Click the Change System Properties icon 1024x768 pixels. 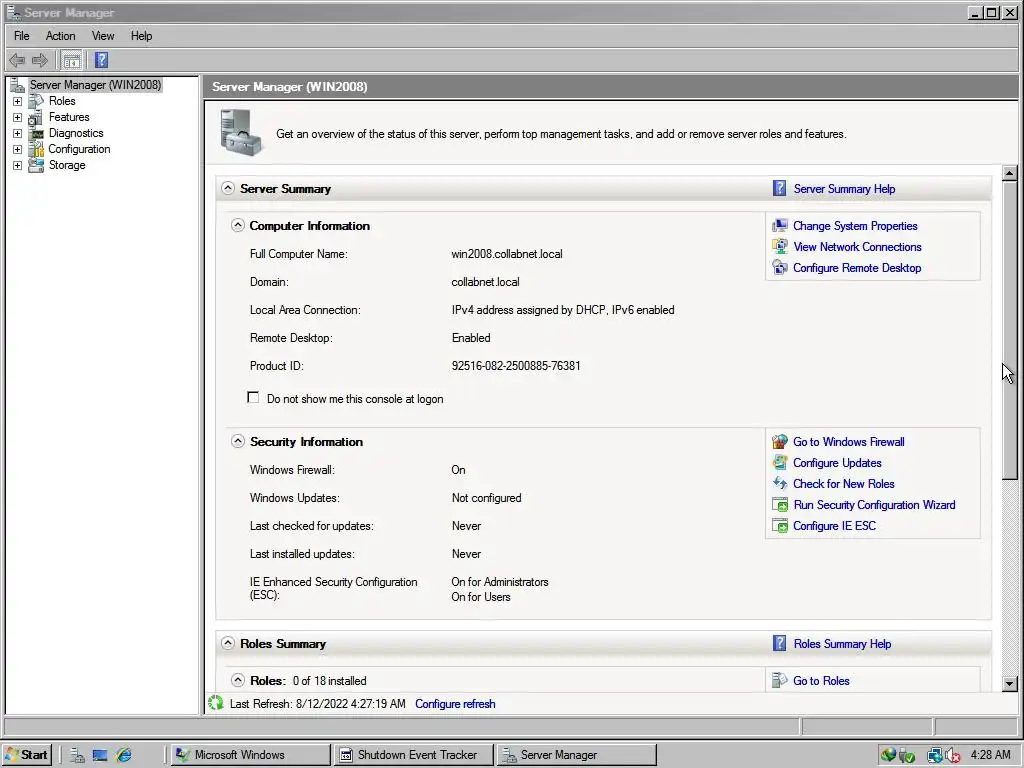coord(780,226)
